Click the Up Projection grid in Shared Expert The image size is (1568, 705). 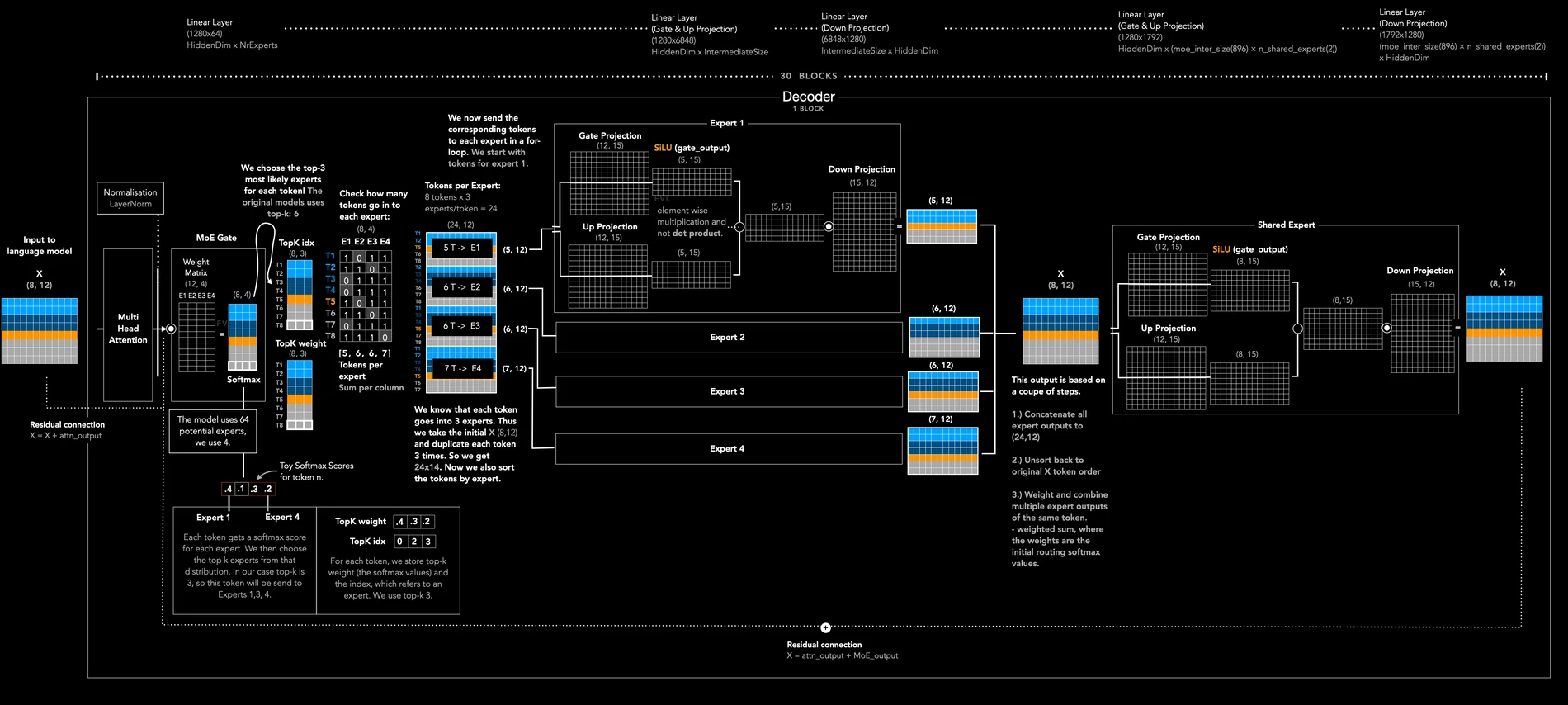[x=1167, y=378]
